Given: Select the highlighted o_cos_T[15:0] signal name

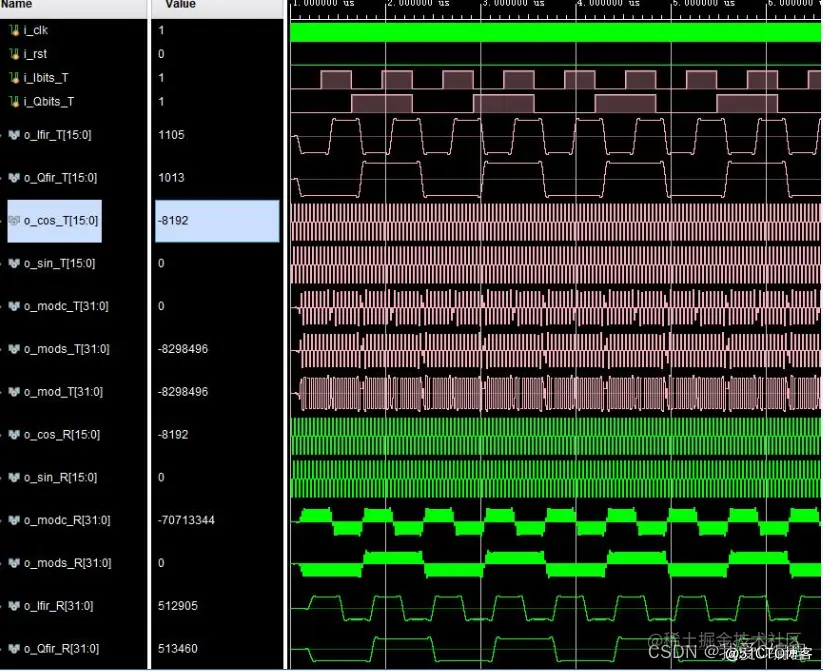Looking at the screenshot, I should [61, 221].
